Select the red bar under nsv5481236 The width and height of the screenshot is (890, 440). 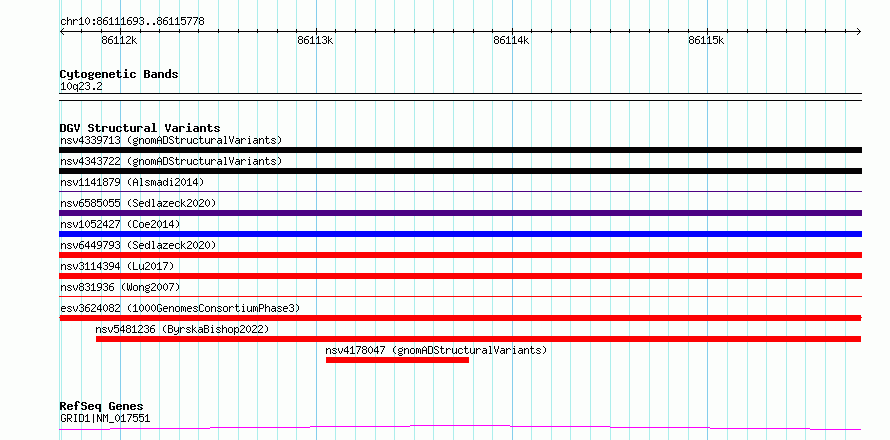click(x=478, y=339)
